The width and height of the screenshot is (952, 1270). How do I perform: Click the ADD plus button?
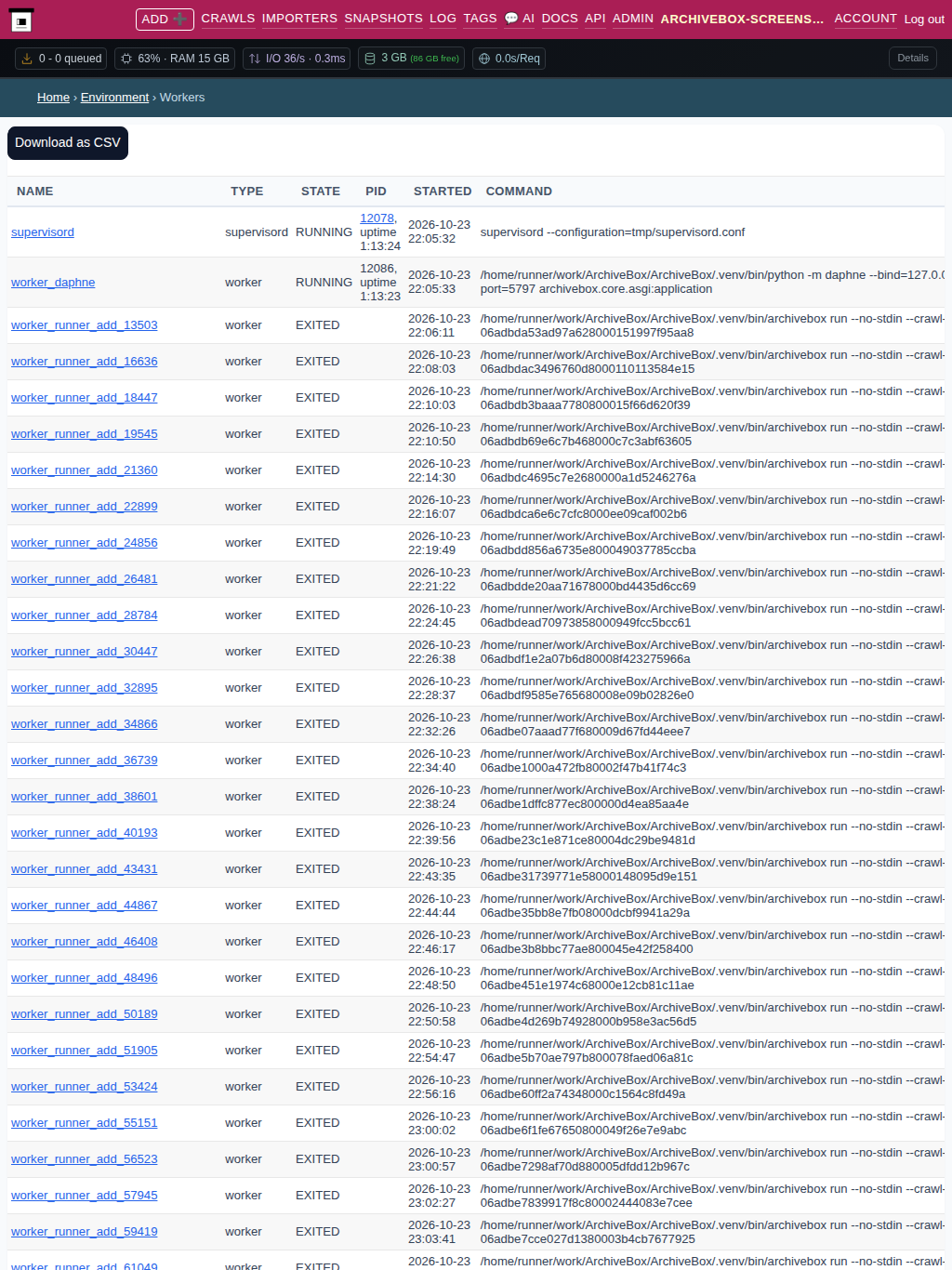pyautogui.click(x=165, y=19)
